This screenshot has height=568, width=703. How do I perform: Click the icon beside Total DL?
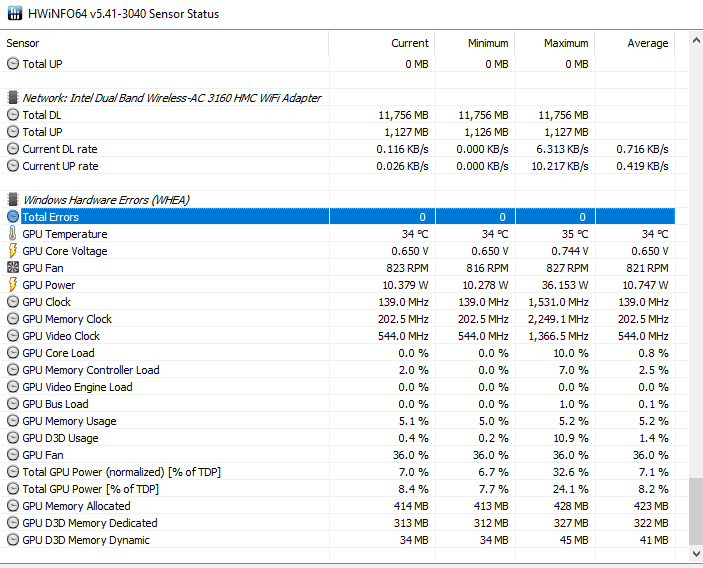tap(13, 115)
